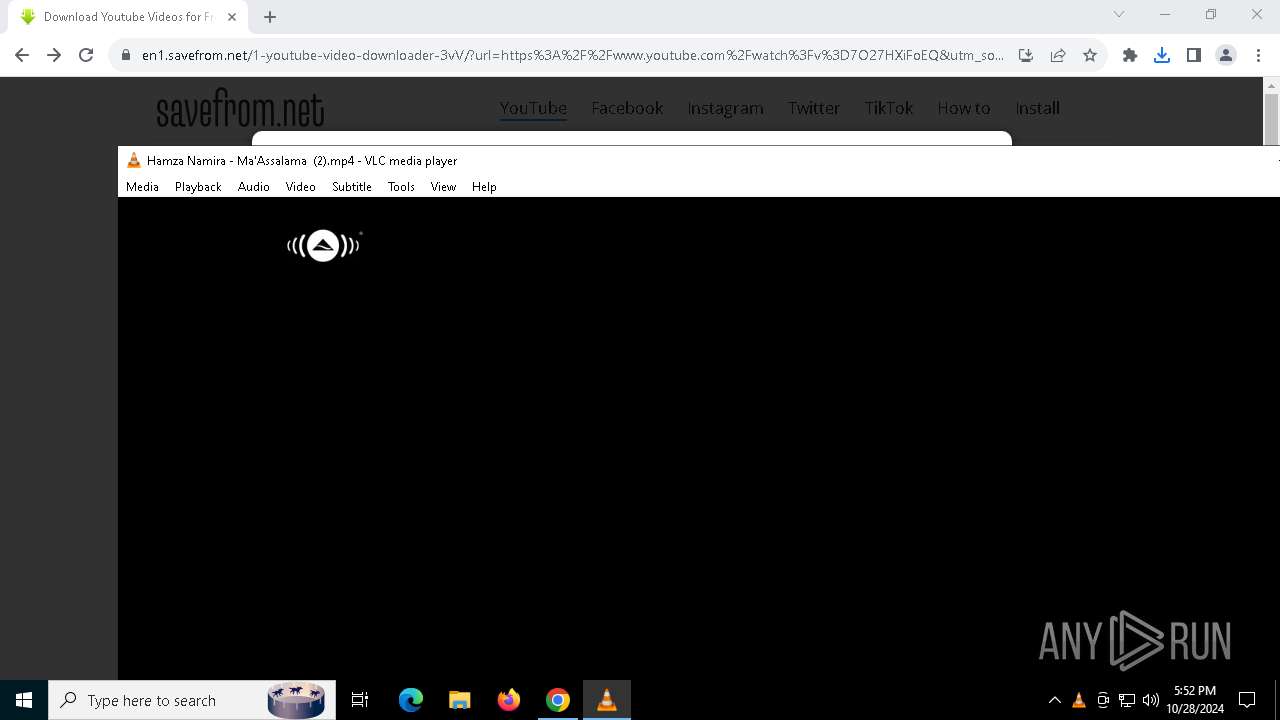The image size is (1280, 720).
Task: Open VLC Subtitle menu
Action: pyautogui.click(x=352, y=187)
